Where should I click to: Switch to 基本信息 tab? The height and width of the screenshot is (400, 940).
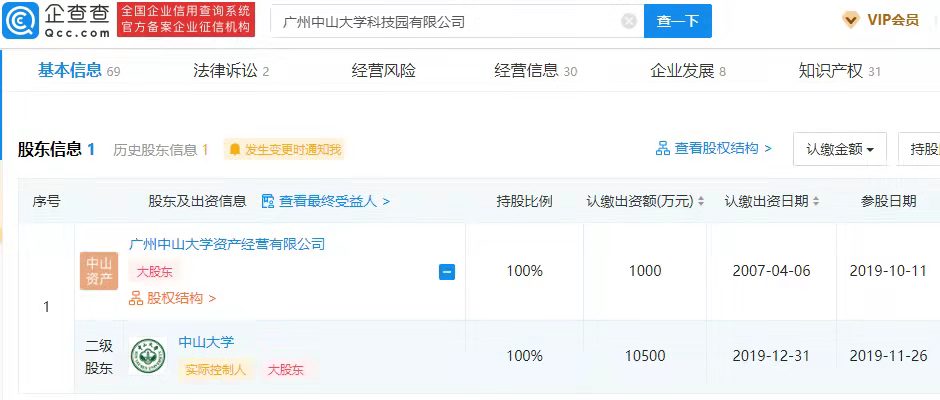79,71
